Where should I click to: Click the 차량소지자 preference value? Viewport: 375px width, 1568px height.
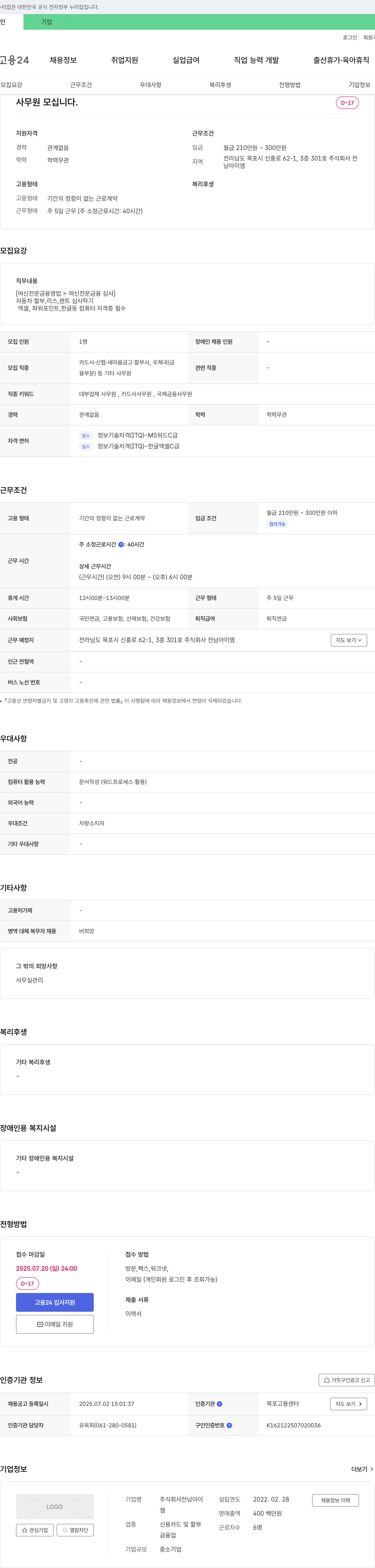coord(91,823)
